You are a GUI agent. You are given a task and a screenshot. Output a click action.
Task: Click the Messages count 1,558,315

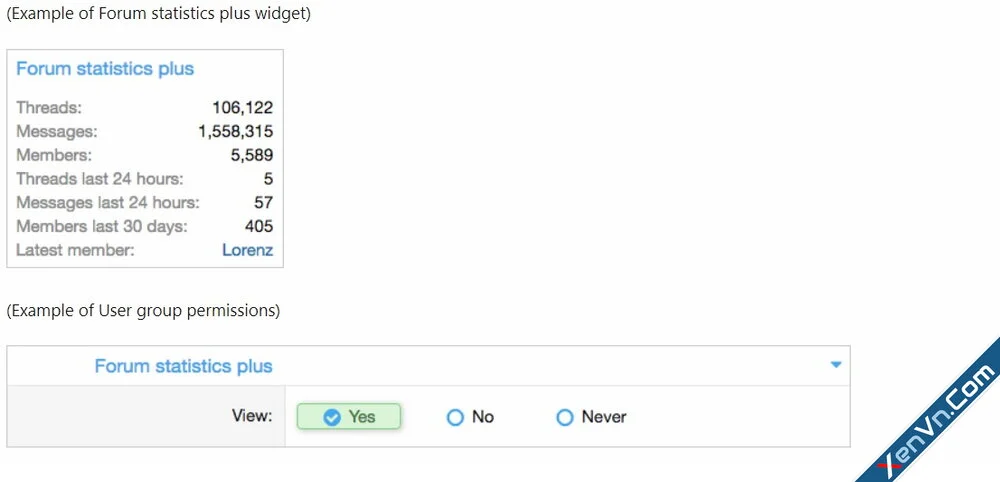[x=235, y=131]
